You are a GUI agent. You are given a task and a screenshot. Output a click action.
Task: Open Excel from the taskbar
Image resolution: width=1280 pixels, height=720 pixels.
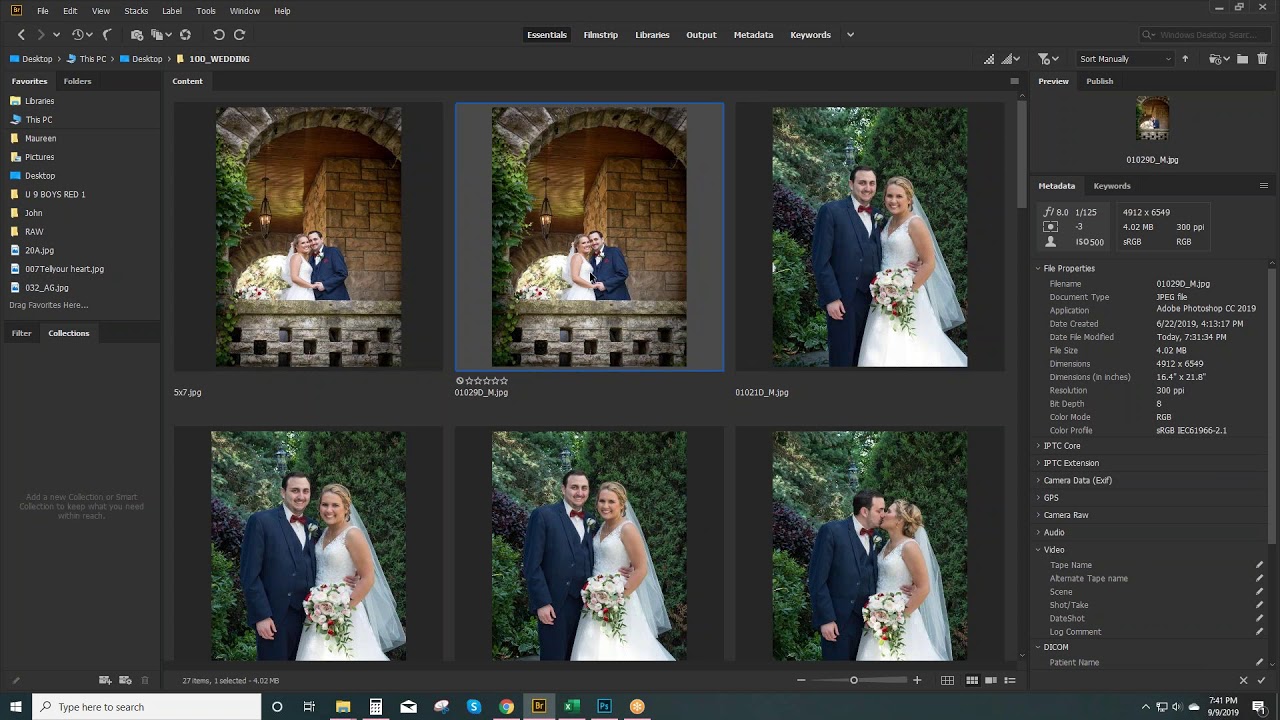tap(571, 707)
